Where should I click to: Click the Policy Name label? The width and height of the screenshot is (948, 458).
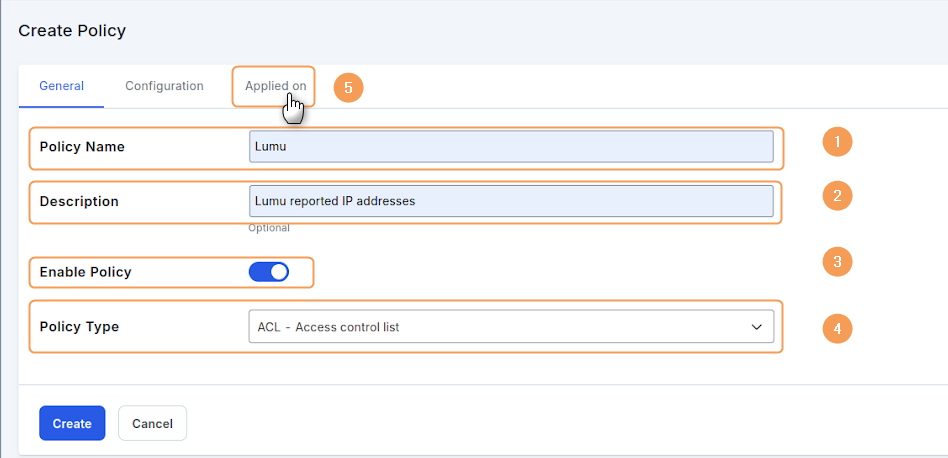82,147
